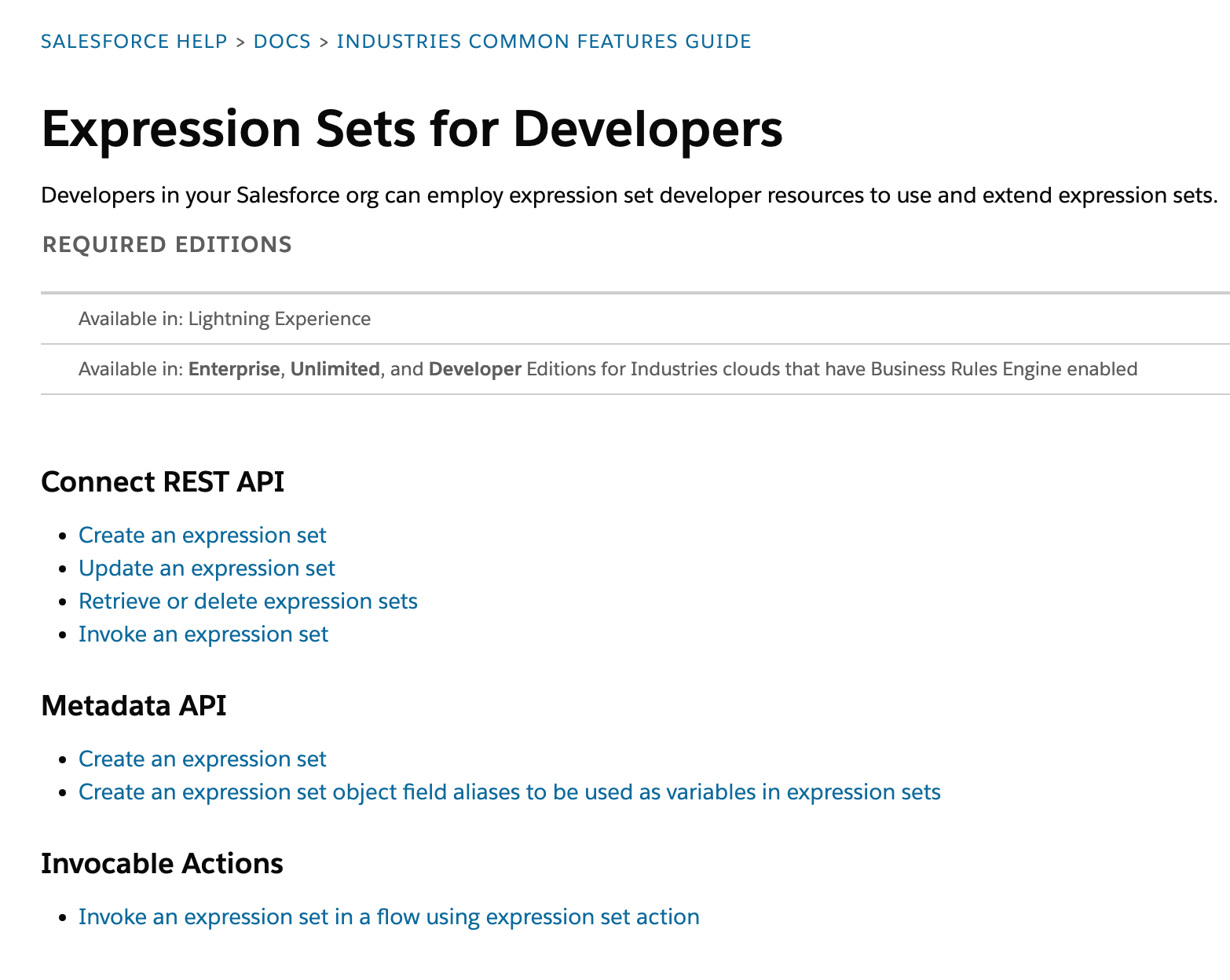
Task: Click the Unlimited edition text
Action: 333,368
